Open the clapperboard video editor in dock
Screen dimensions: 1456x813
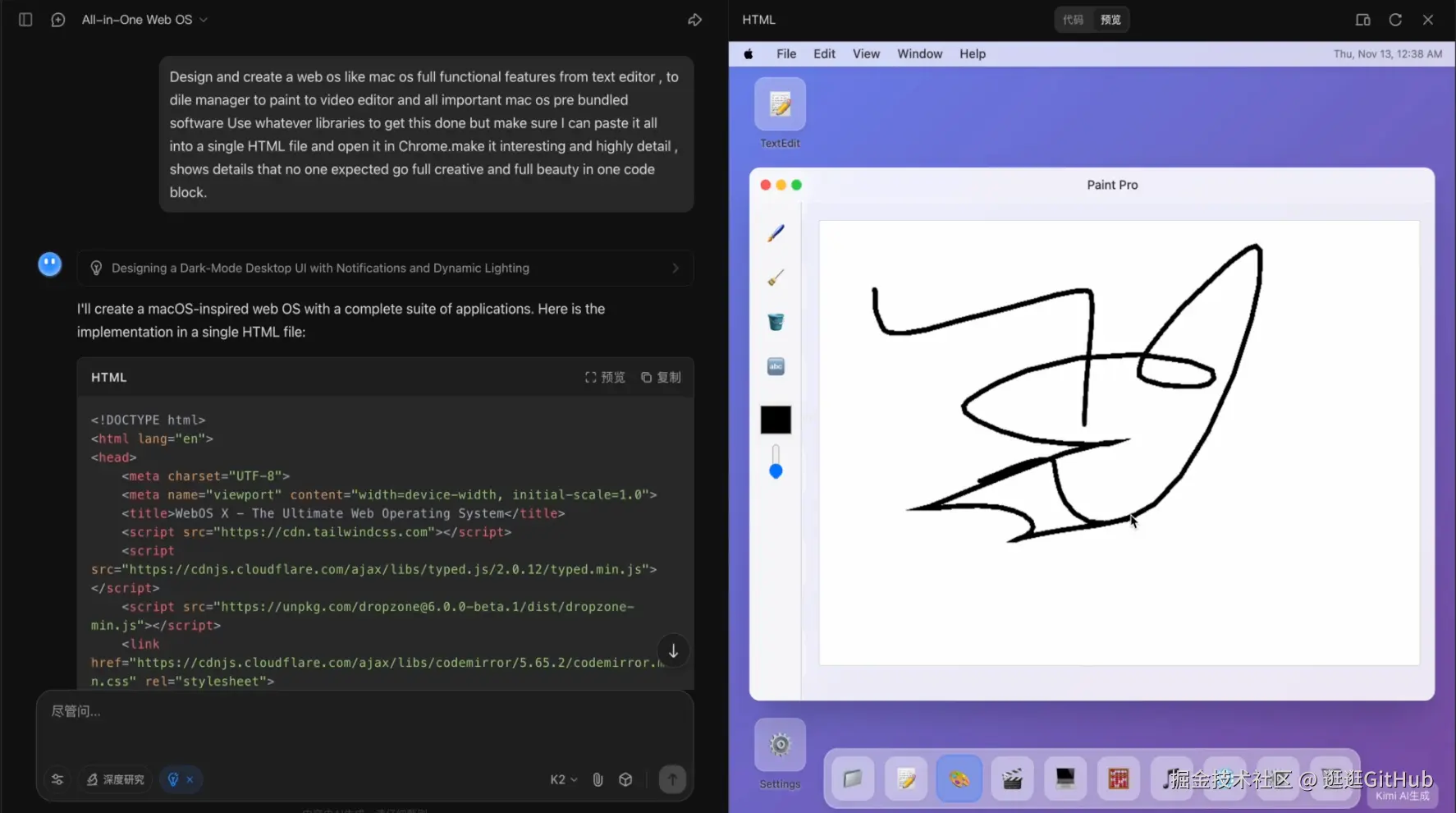[1012, 779]
